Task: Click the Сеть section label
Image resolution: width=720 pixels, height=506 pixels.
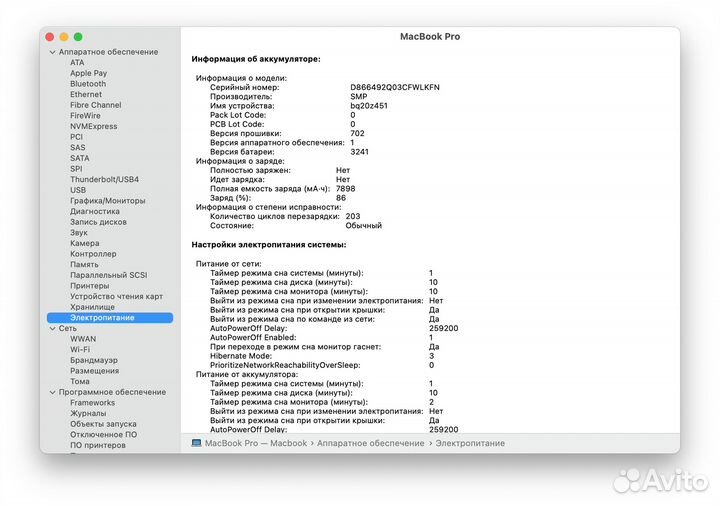Action: [x=68, y=328]
